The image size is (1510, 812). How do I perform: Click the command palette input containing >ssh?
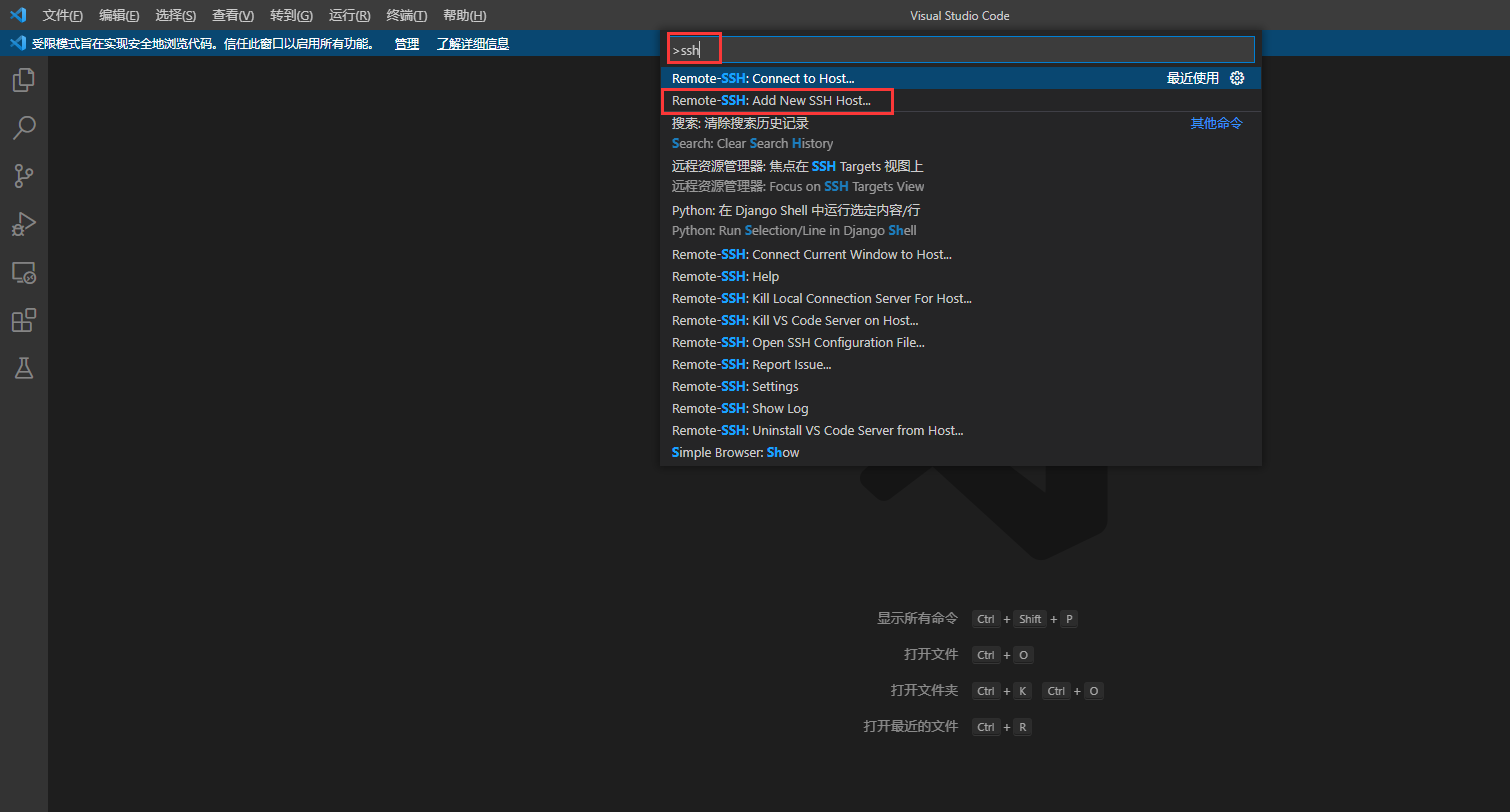pos(961,50)
